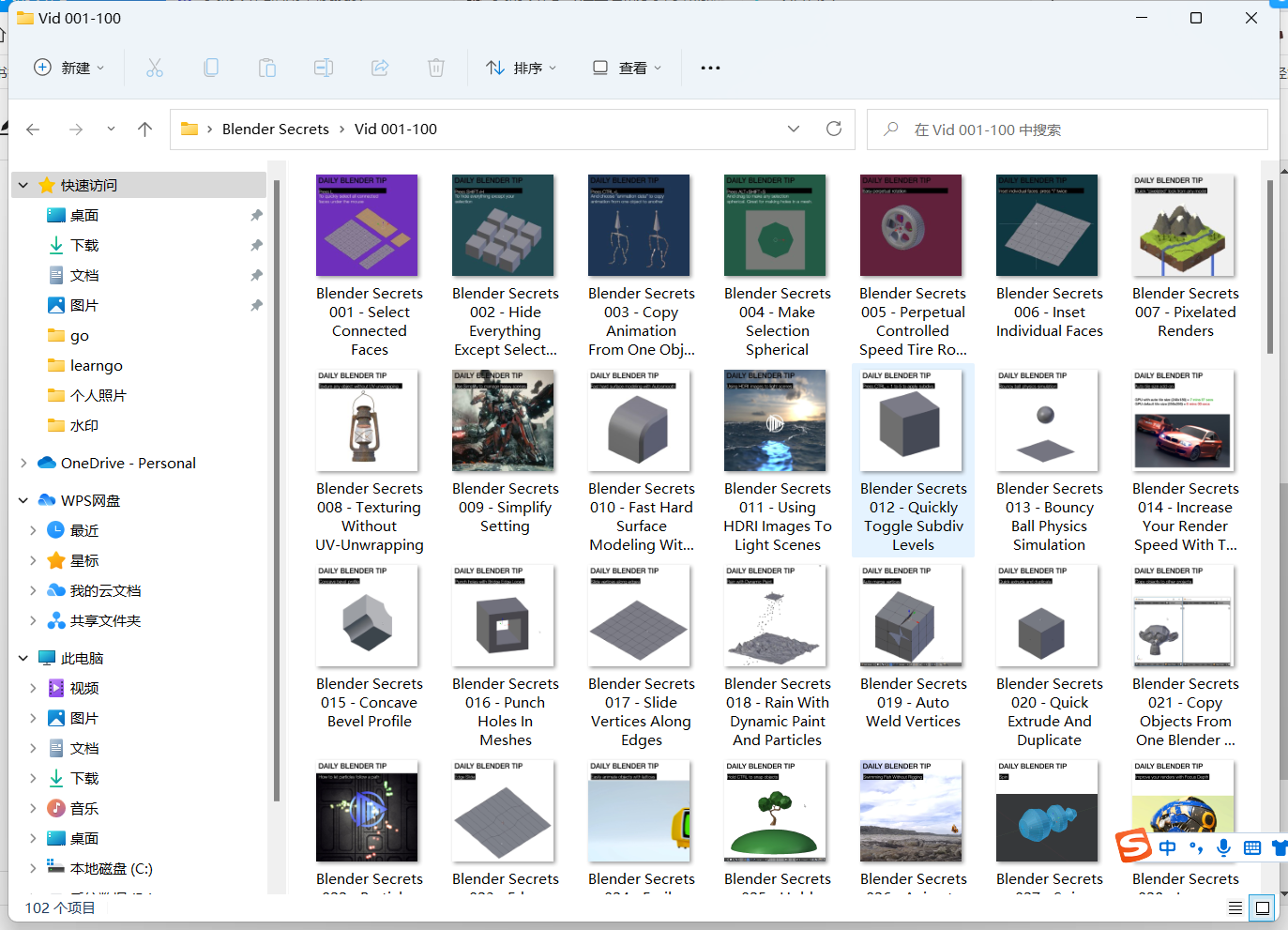Collapse the WPS网盘 node

click(23, 500)
